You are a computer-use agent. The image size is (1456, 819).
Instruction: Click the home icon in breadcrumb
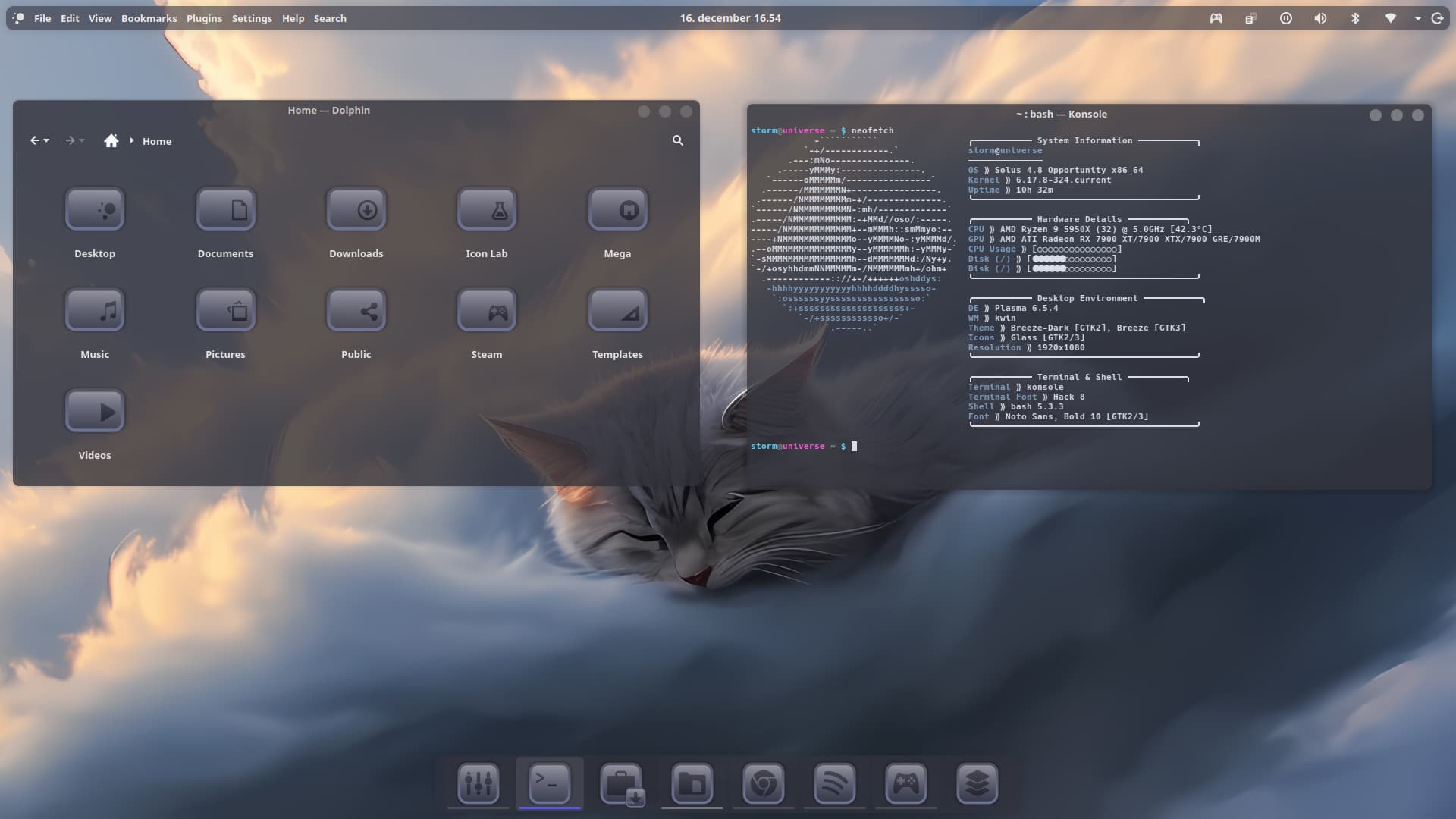coord(111,140)
